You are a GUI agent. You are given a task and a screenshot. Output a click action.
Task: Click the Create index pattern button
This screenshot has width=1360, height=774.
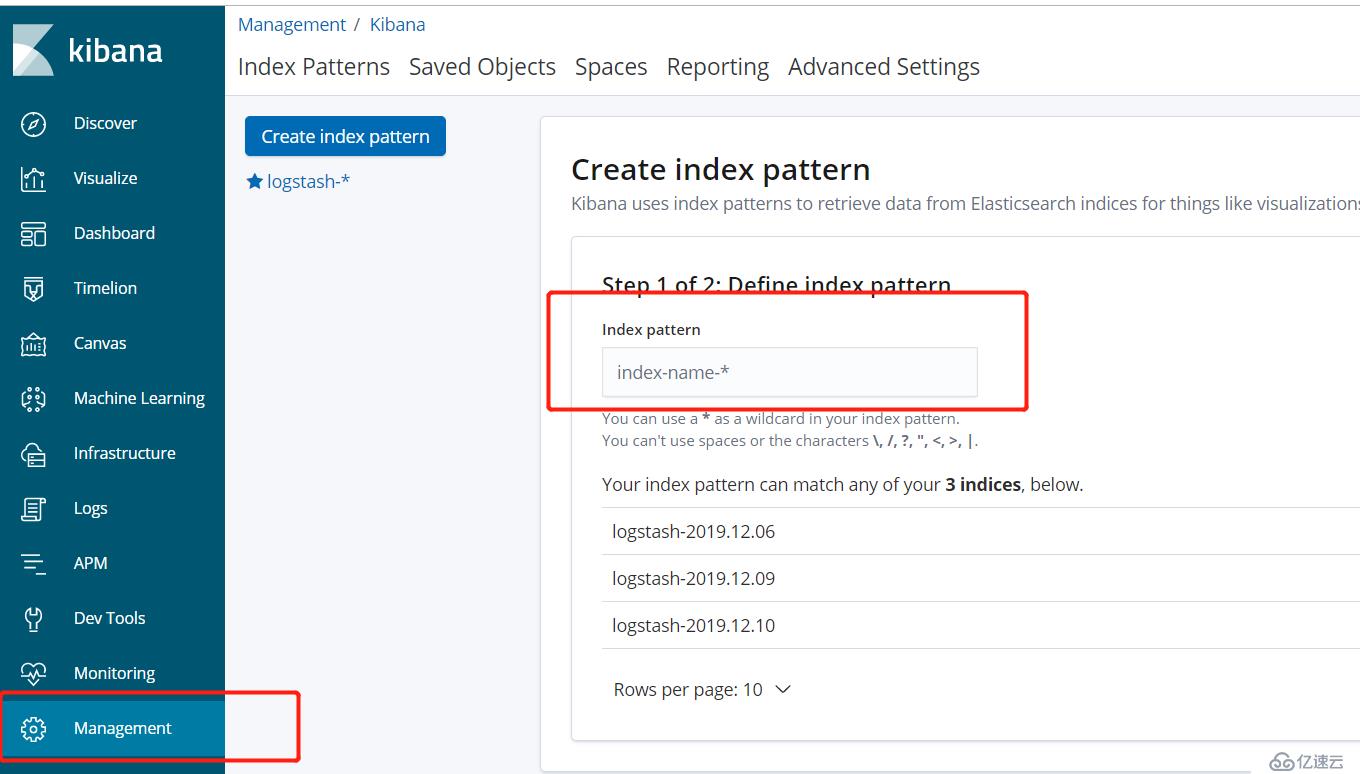(x=345, y=136)
